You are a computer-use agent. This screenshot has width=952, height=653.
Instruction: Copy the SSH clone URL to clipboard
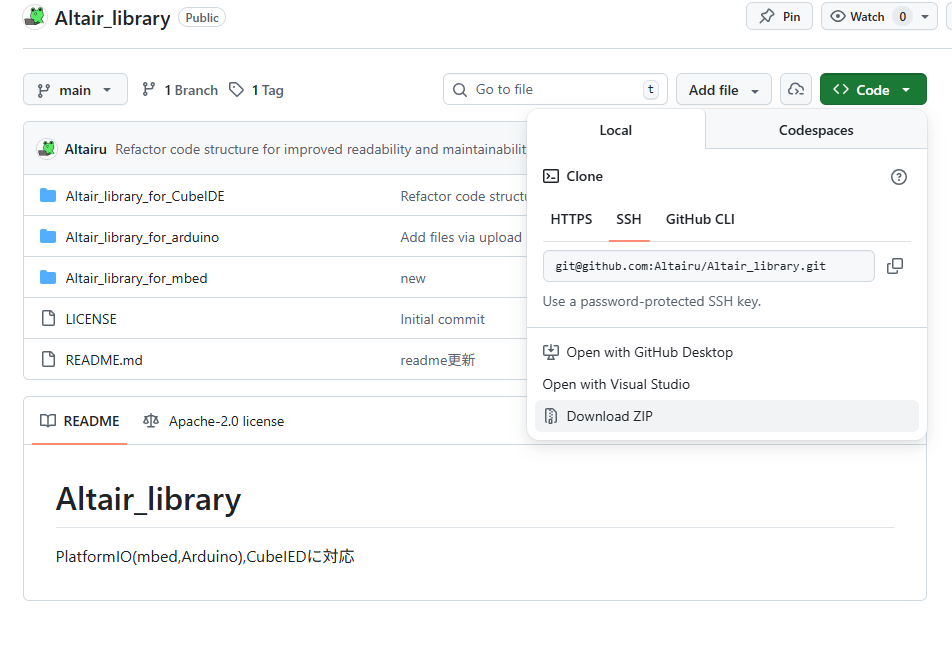click(895, 266)
